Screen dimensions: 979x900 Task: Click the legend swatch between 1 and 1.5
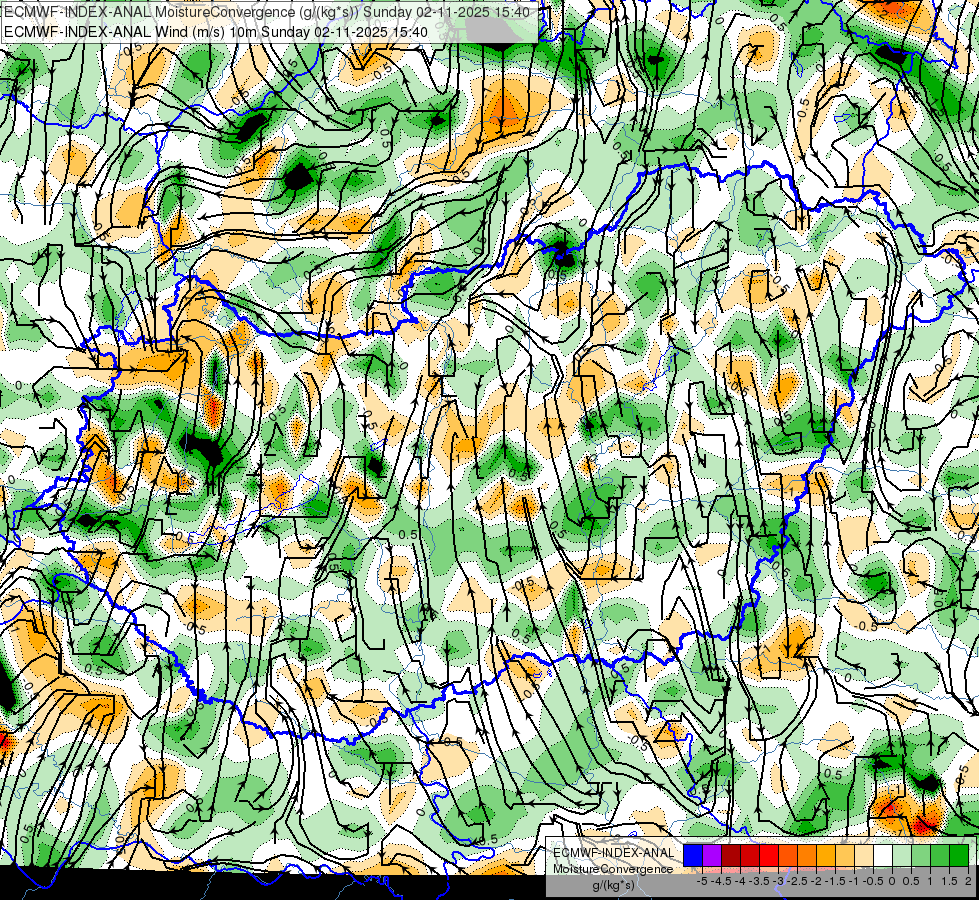[x=940, y=856]
